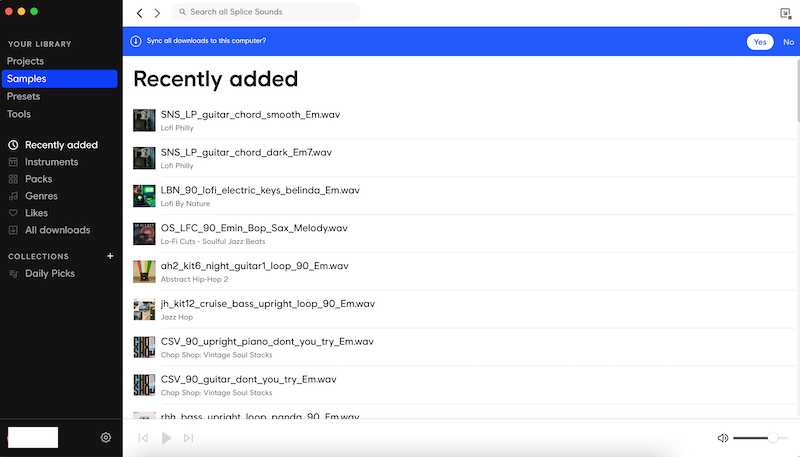
Task: Click the Recently added clock icon
Action: coord(13,145)
